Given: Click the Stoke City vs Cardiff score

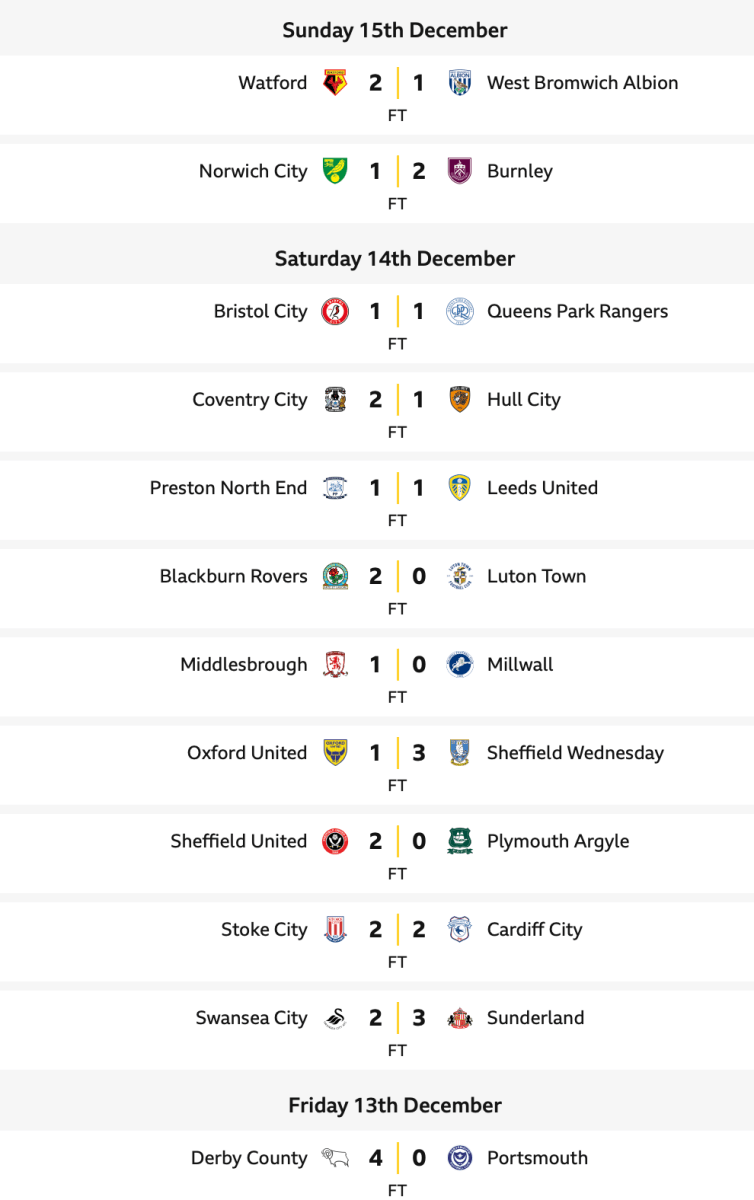Looking at the screenshot, I should click(397, 930).
